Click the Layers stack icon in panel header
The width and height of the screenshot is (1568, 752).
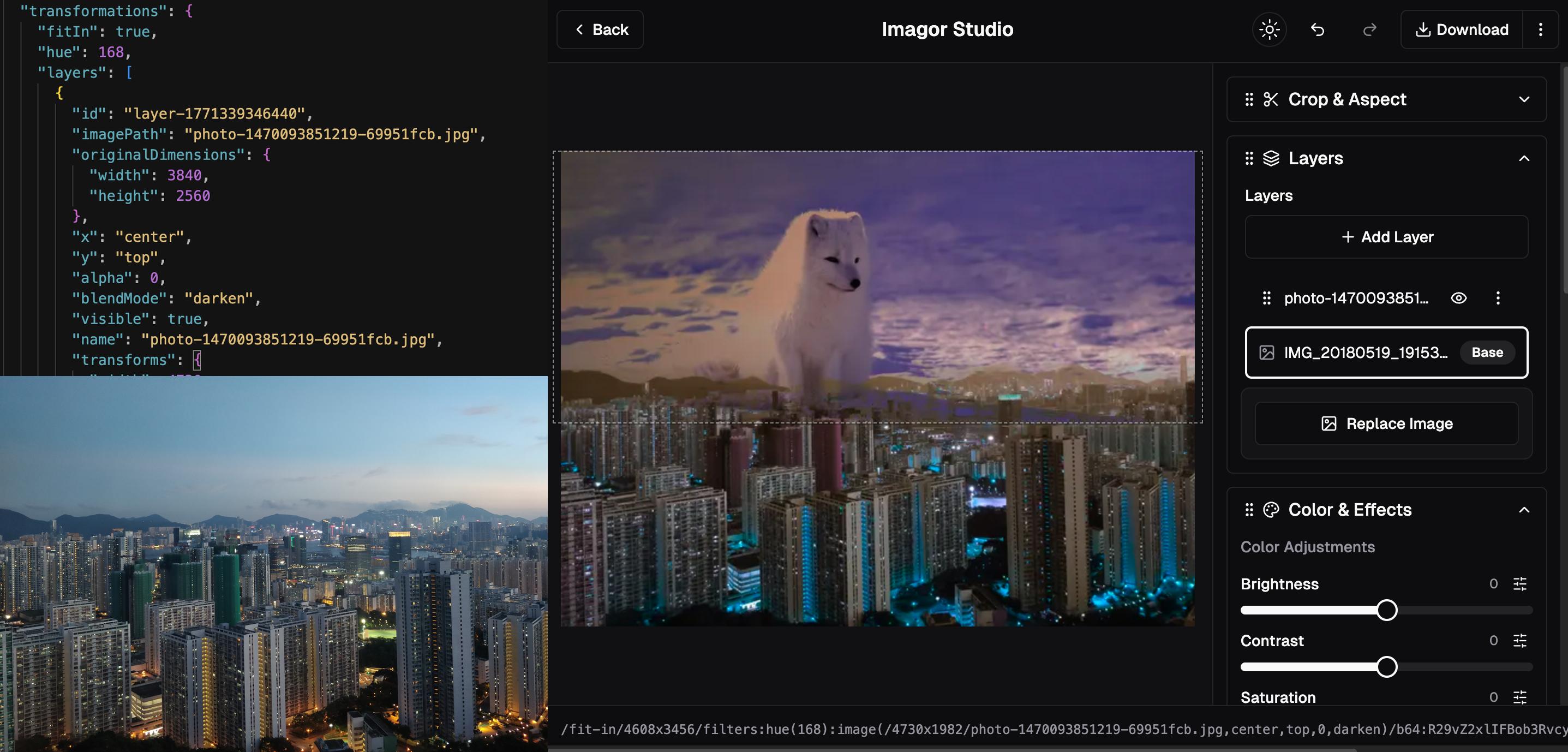tap(1272, 158)
